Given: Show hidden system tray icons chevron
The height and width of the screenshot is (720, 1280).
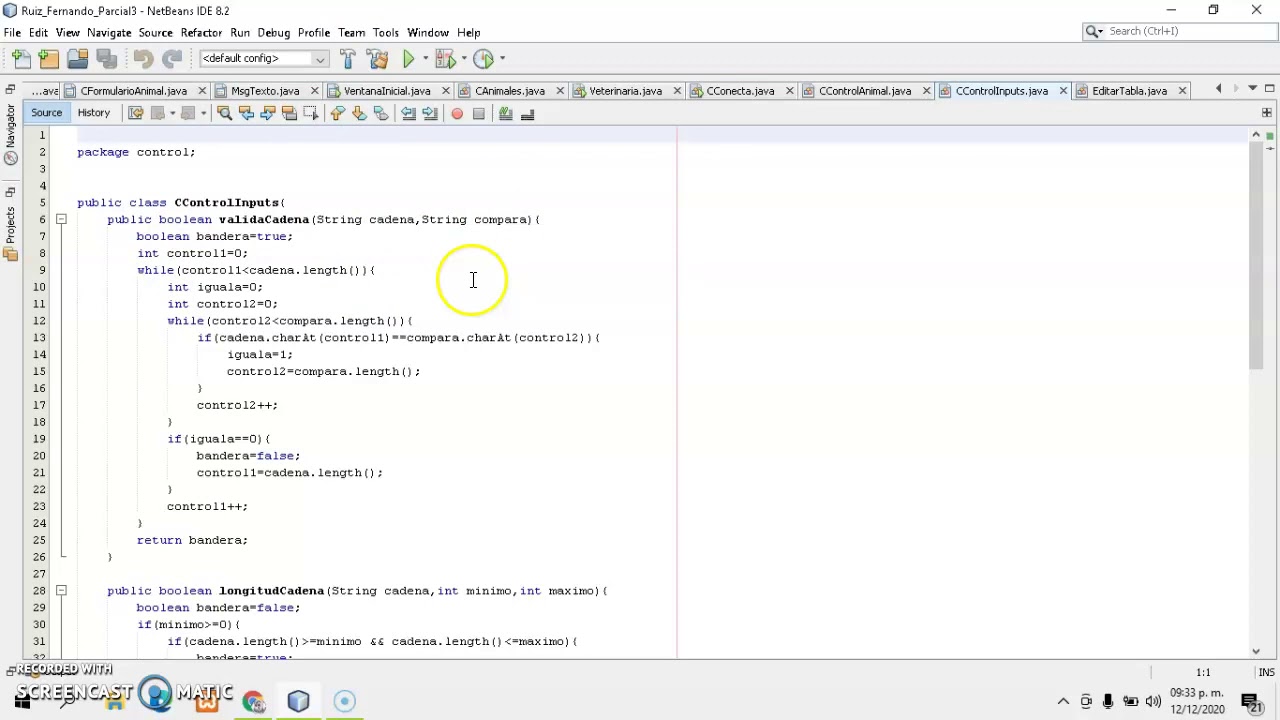Looking at the screenshot, I should (x=1063, y=701).
